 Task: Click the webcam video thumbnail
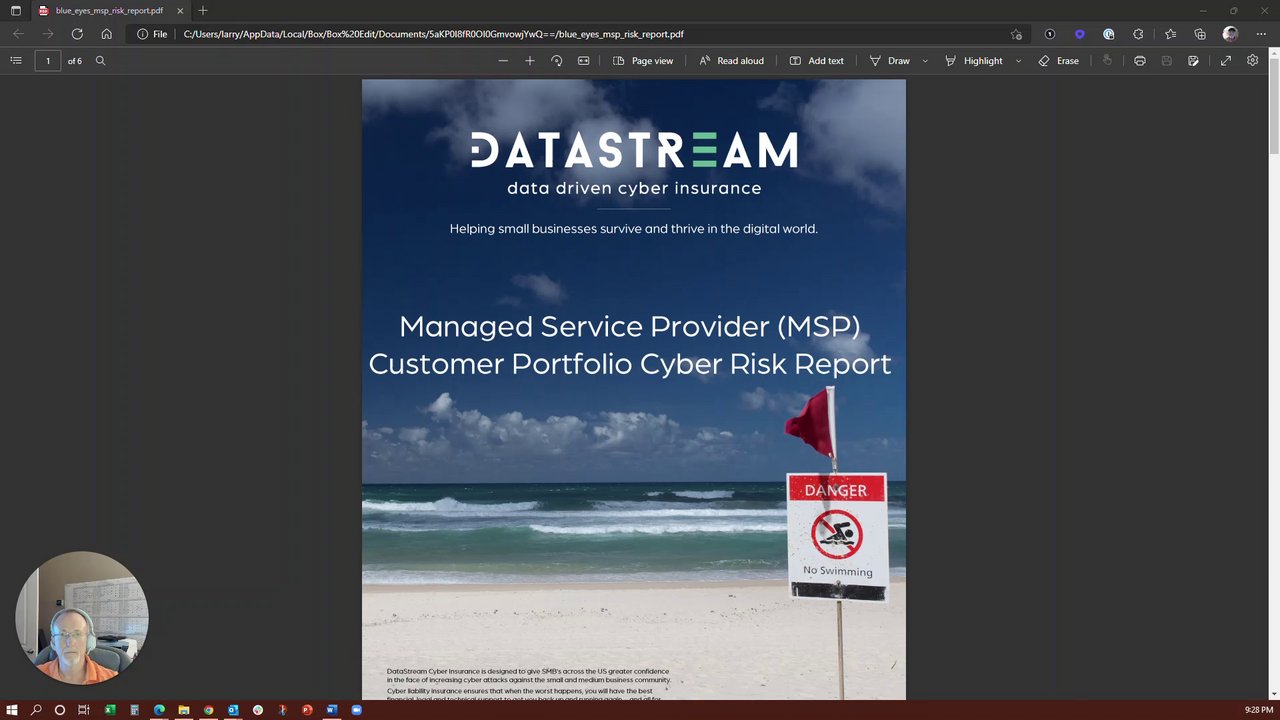click(82, 618)
